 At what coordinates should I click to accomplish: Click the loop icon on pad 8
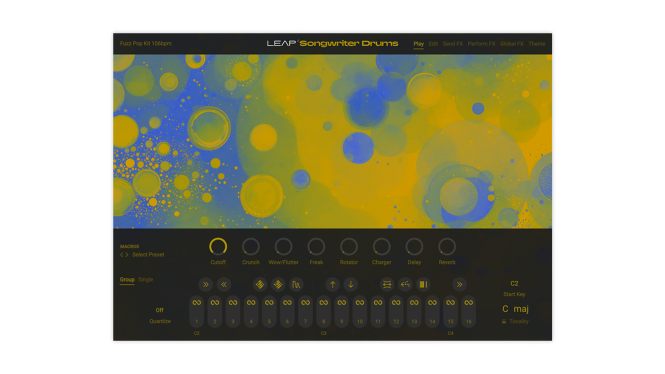coord(324,302)
